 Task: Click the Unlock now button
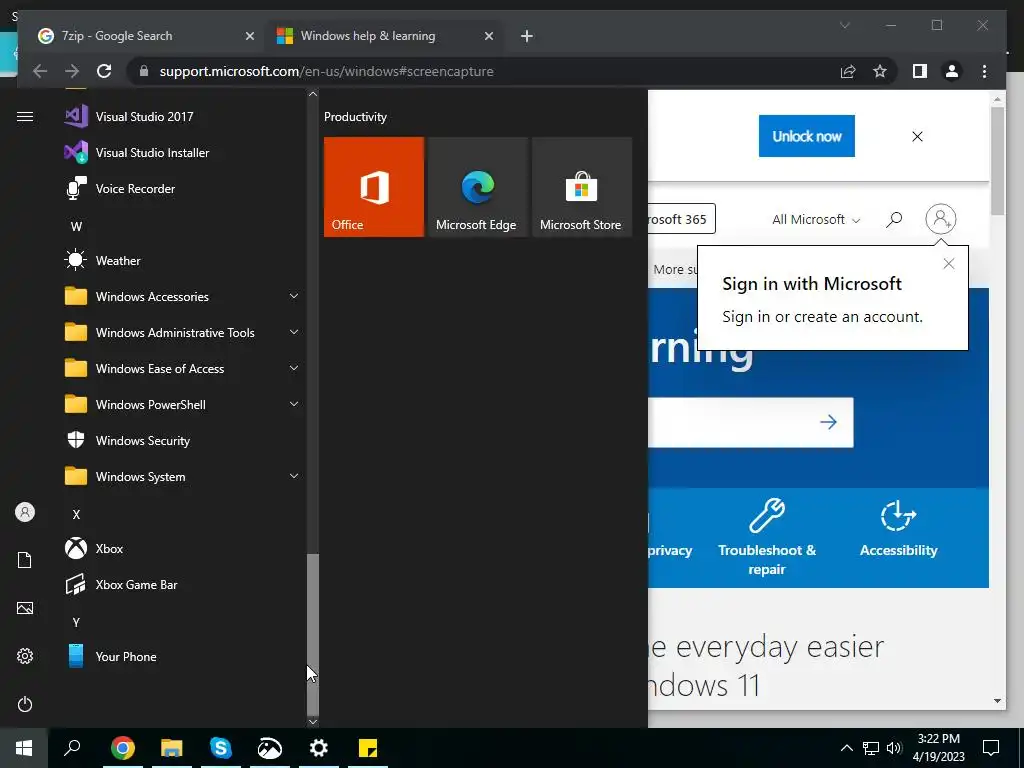click(x=807, y=136)
